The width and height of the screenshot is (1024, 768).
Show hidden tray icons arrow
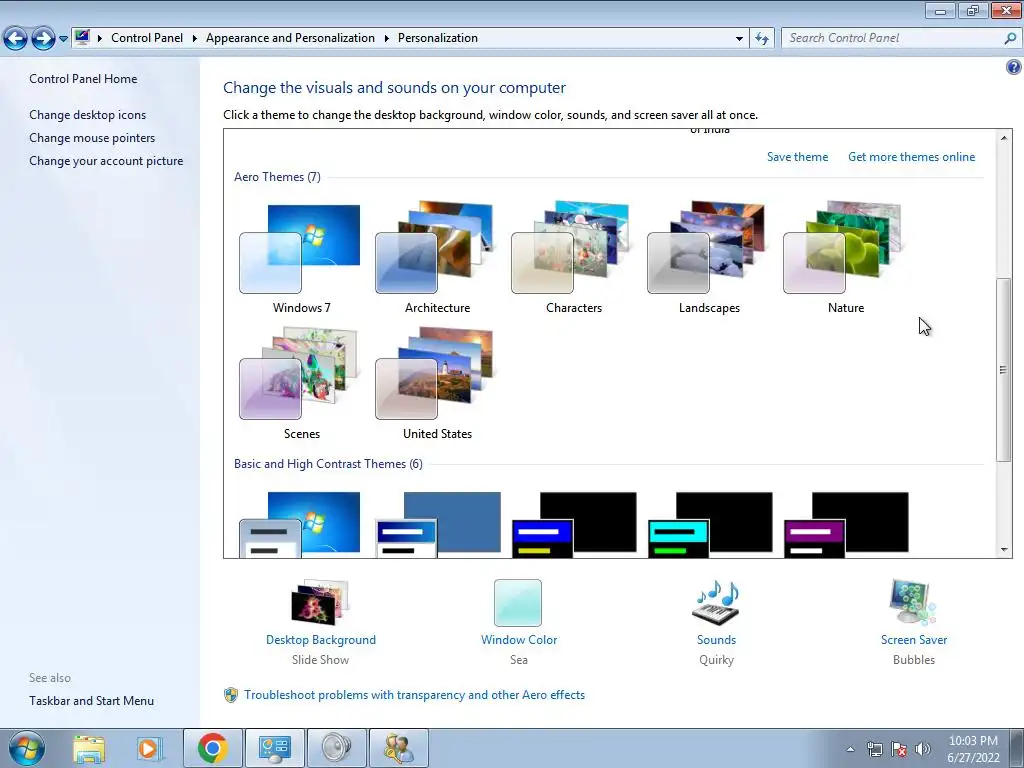[x=850, y=749]
